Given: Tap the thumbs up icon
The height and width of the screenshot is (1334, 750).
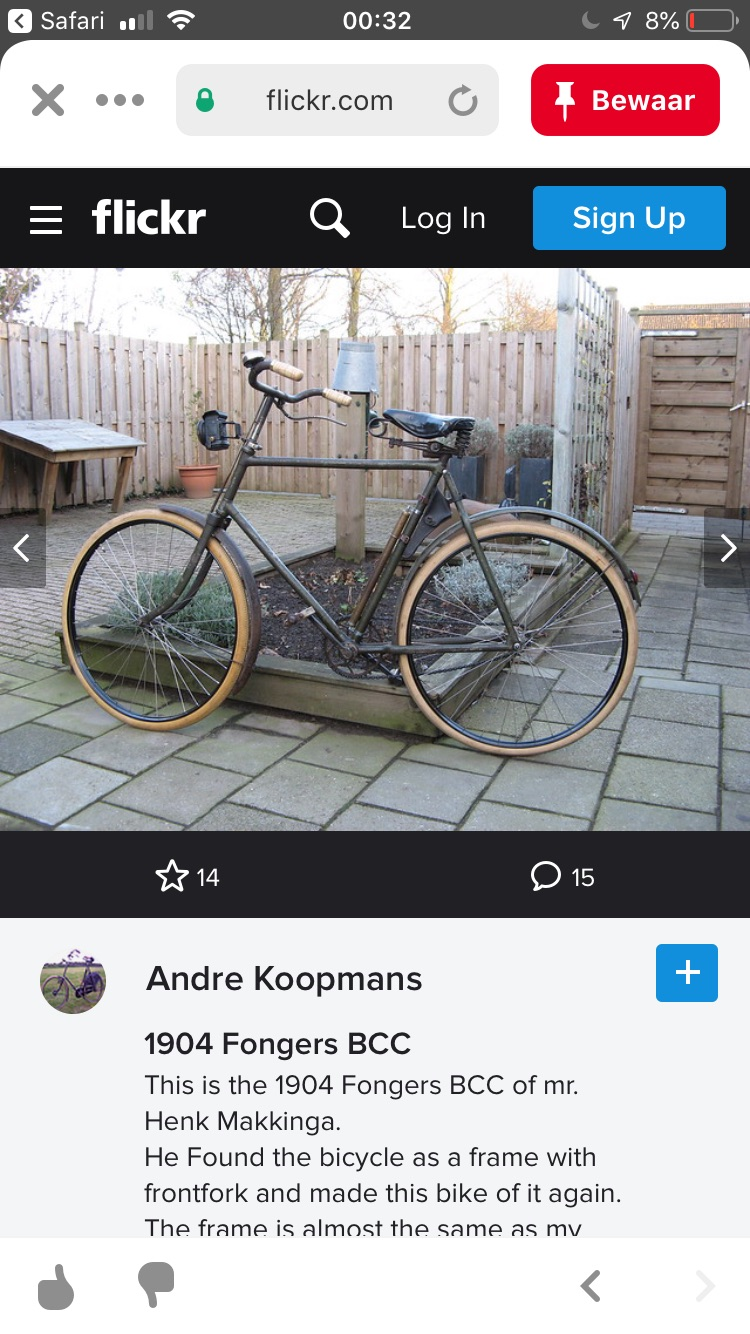Looking at the screenshot, I should coord(57,1286).
